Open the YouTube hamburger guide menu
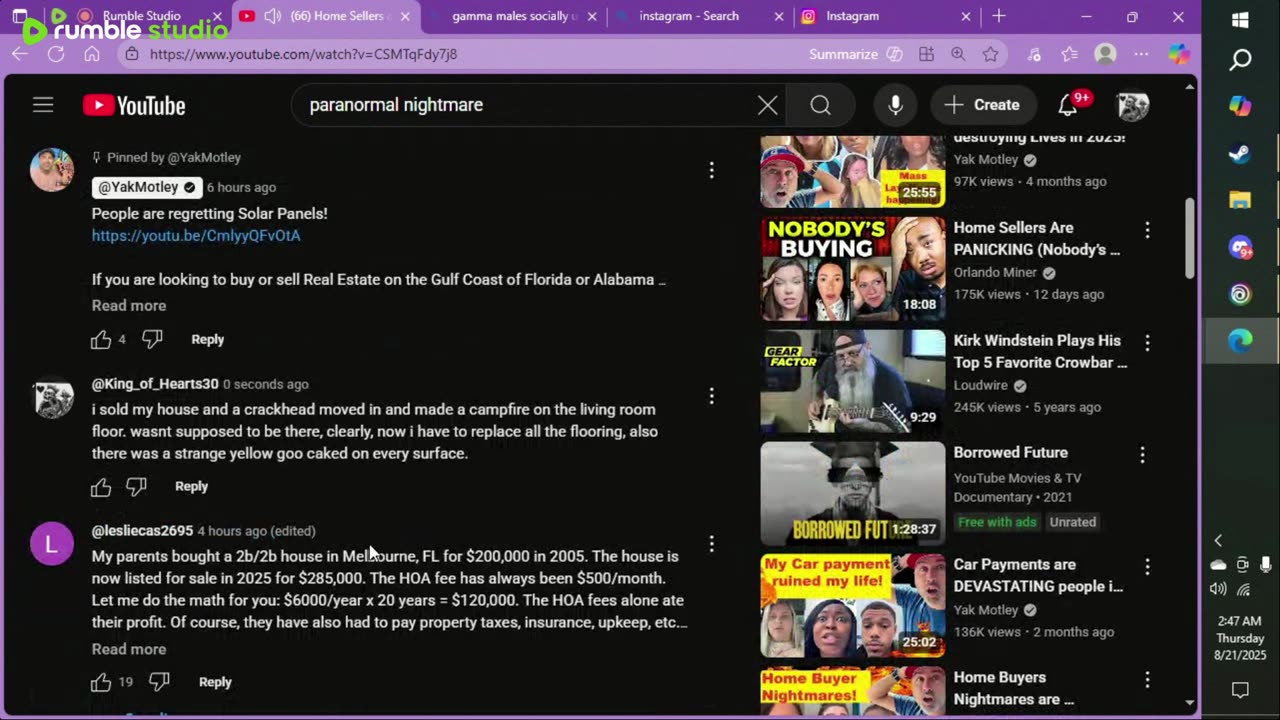Viewport: 1280px width, 720px height. point(43,105)
